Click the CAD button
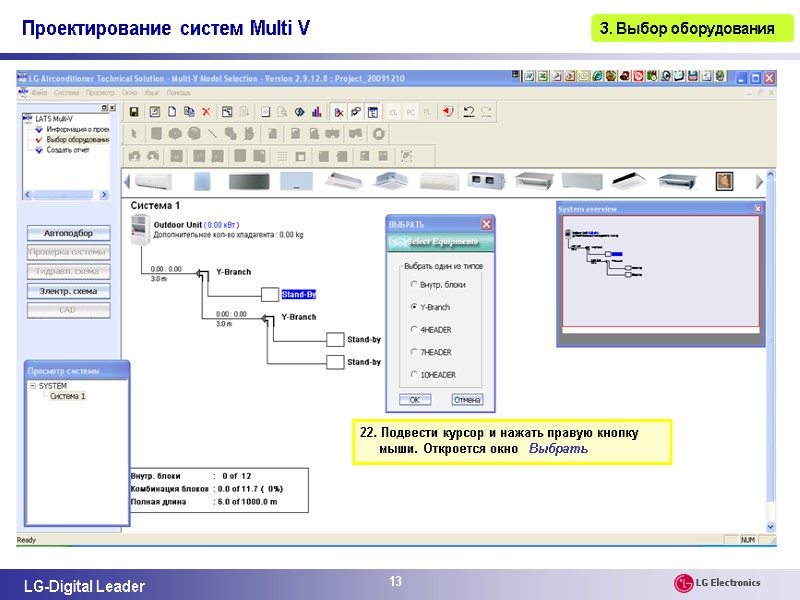This screenshot has height=600, width=800. point(68,310)
